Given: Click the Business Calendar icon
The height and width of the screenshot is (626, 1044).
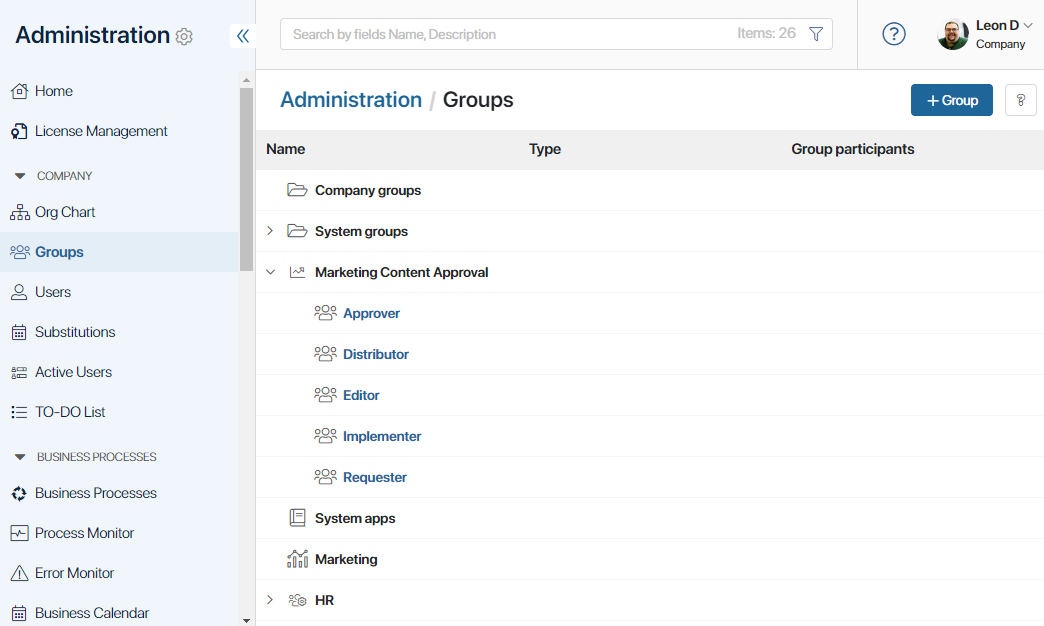Looking at the screenshot, I should click(x=19, y=613).
